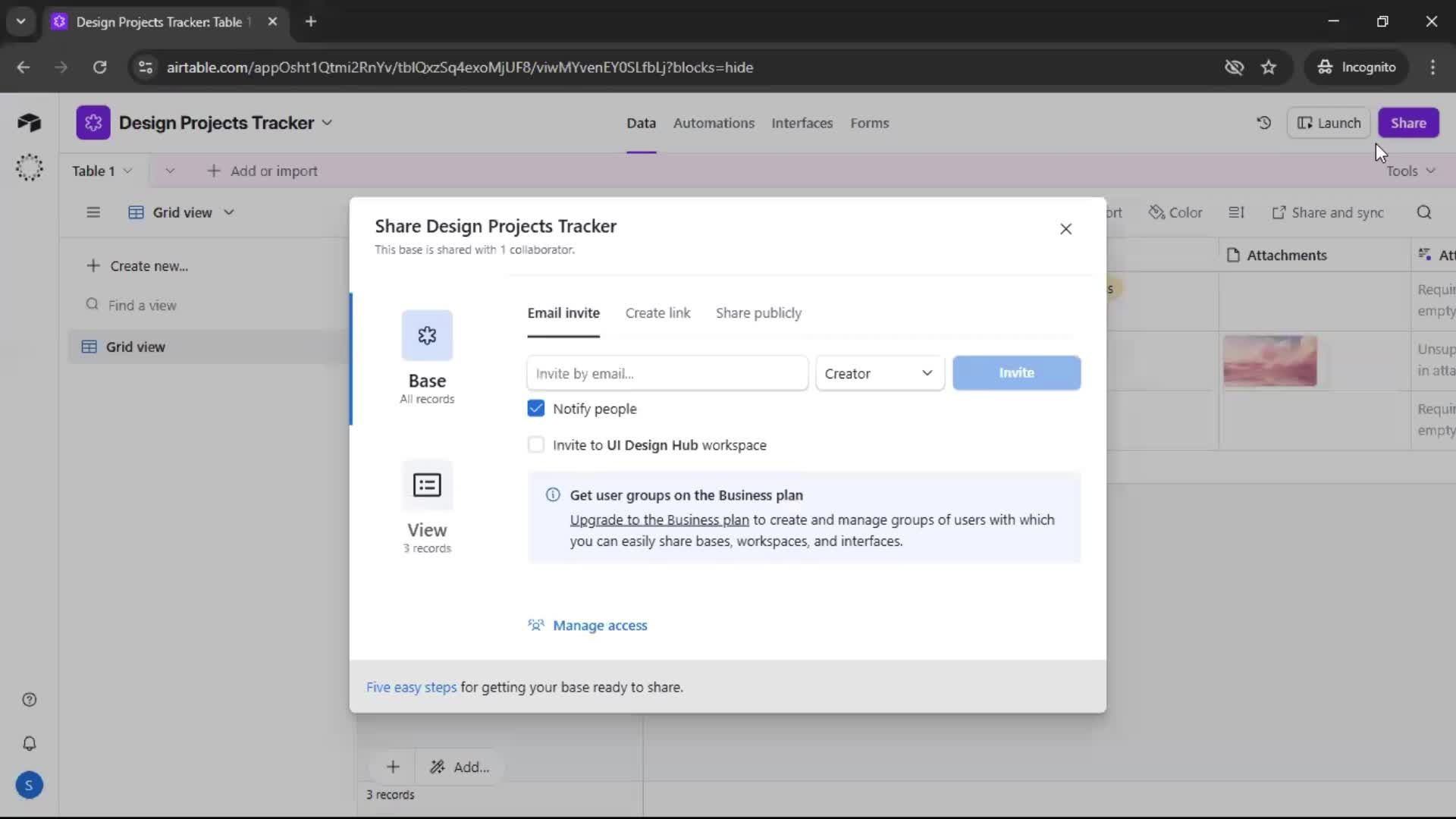Viewport: 1456px width, 819px height.
Task: Open the pink sky attachment thumbnail
Action: pyautogui.click(x=1269, y=361)
